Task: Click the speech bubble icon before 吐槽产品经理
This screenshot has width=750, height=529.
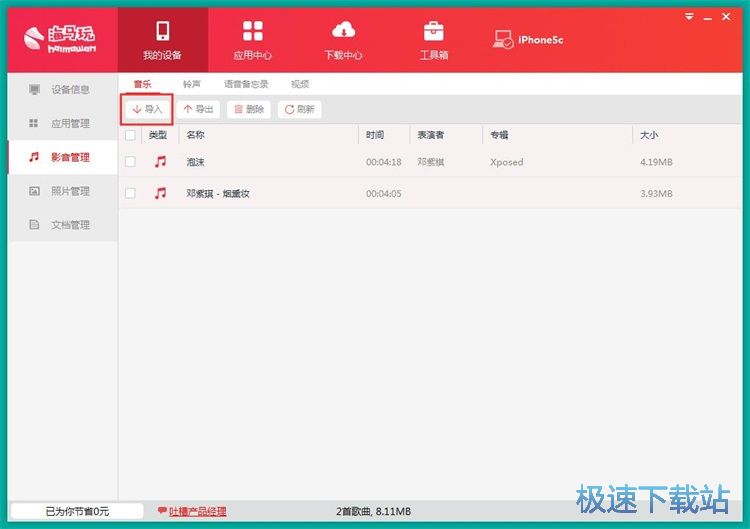Action: pyautogui.click(x=162, y=510)
